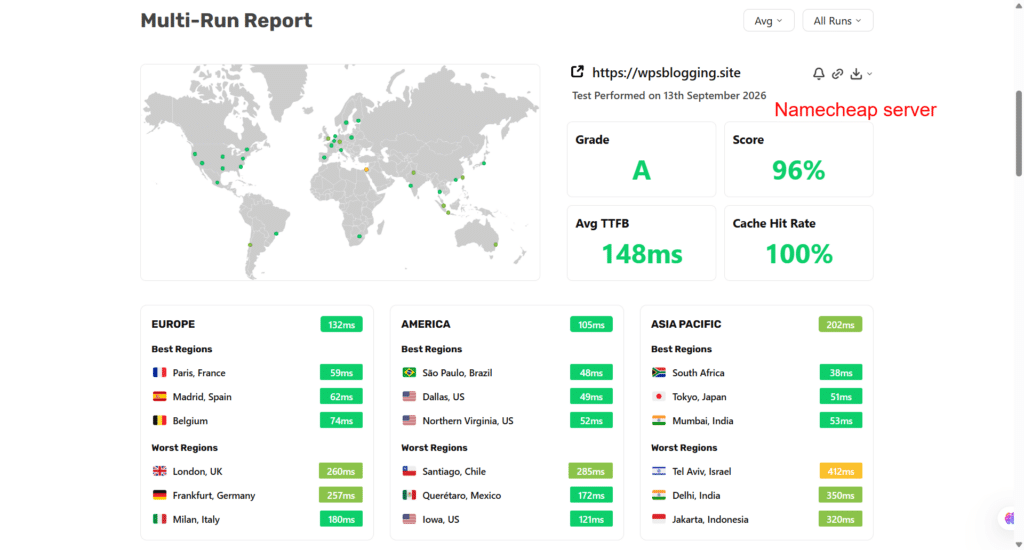Click the India flag beside Delhi

tap(658, 495)
